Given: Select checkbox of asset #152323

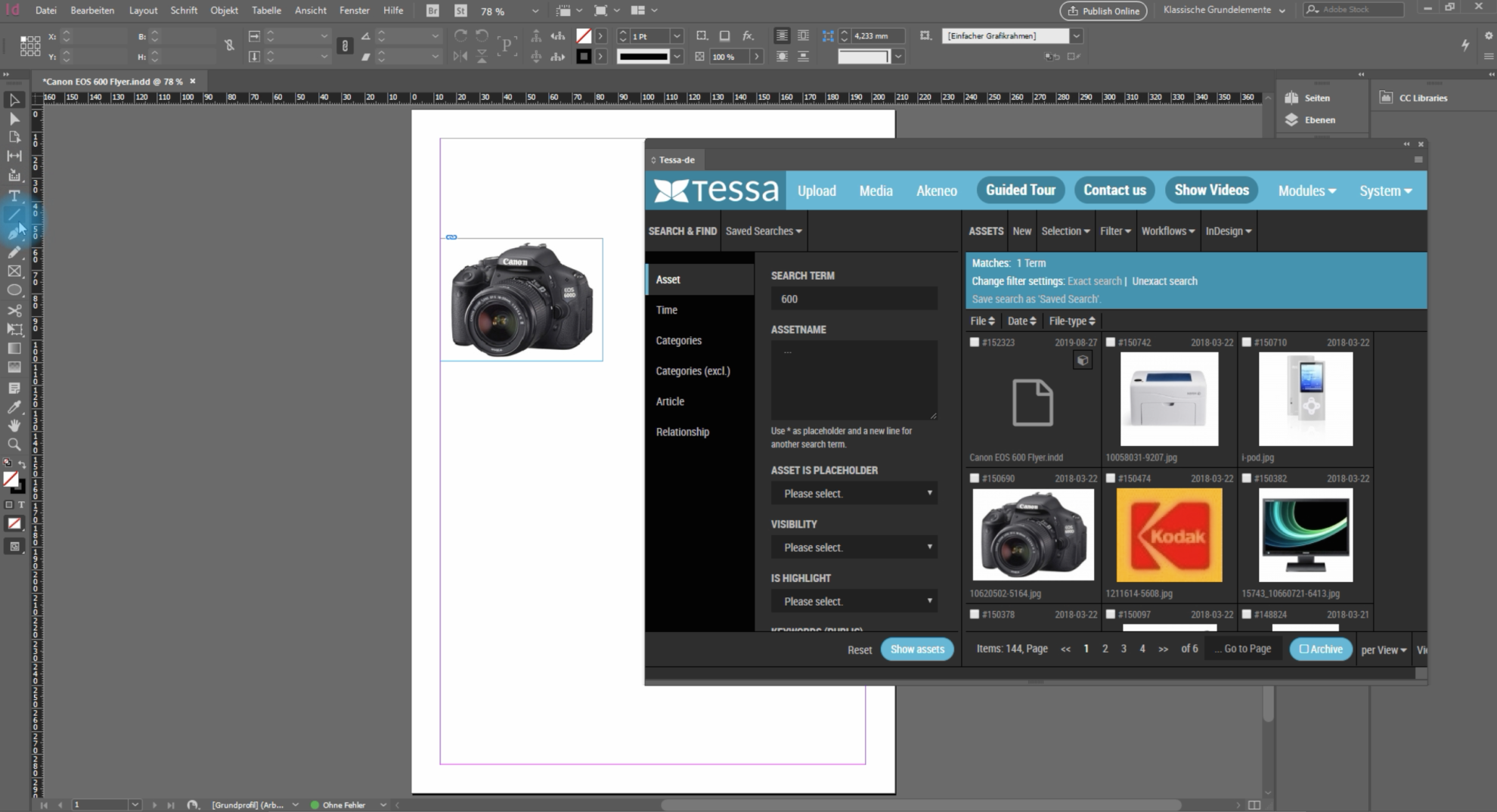Looking at the screenshot, I should point(975,342).
